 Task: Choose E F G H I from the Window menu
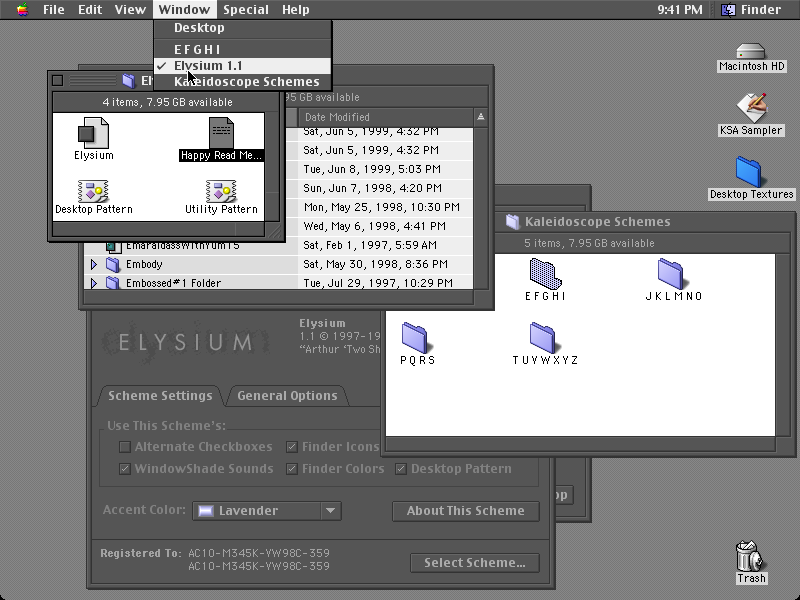[x=243, y=49]
